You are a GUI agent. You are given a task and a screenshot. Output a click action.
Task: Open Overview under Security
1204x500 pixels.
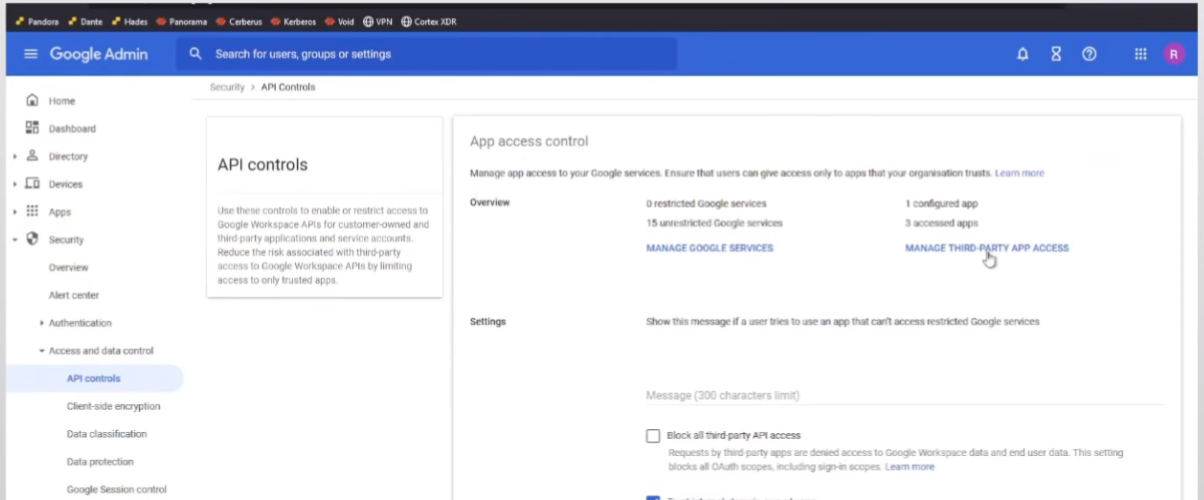[69, 267]
